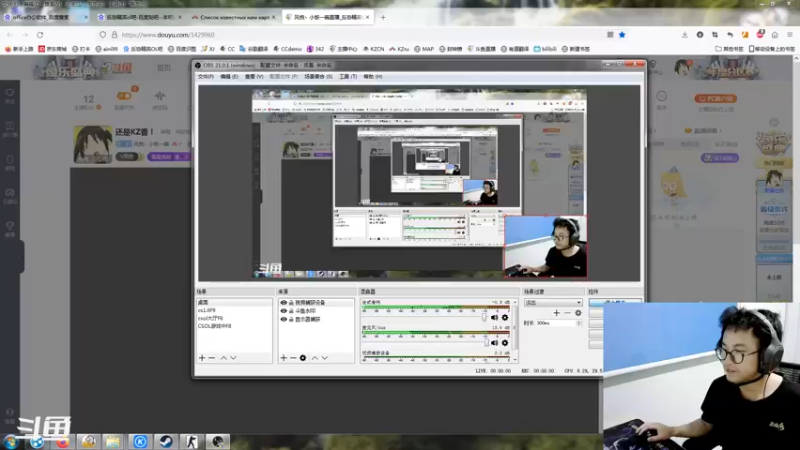Remove the scene transition with the minus icon
Viewport: 800px width, 450px height.
(x=567, y=313)
